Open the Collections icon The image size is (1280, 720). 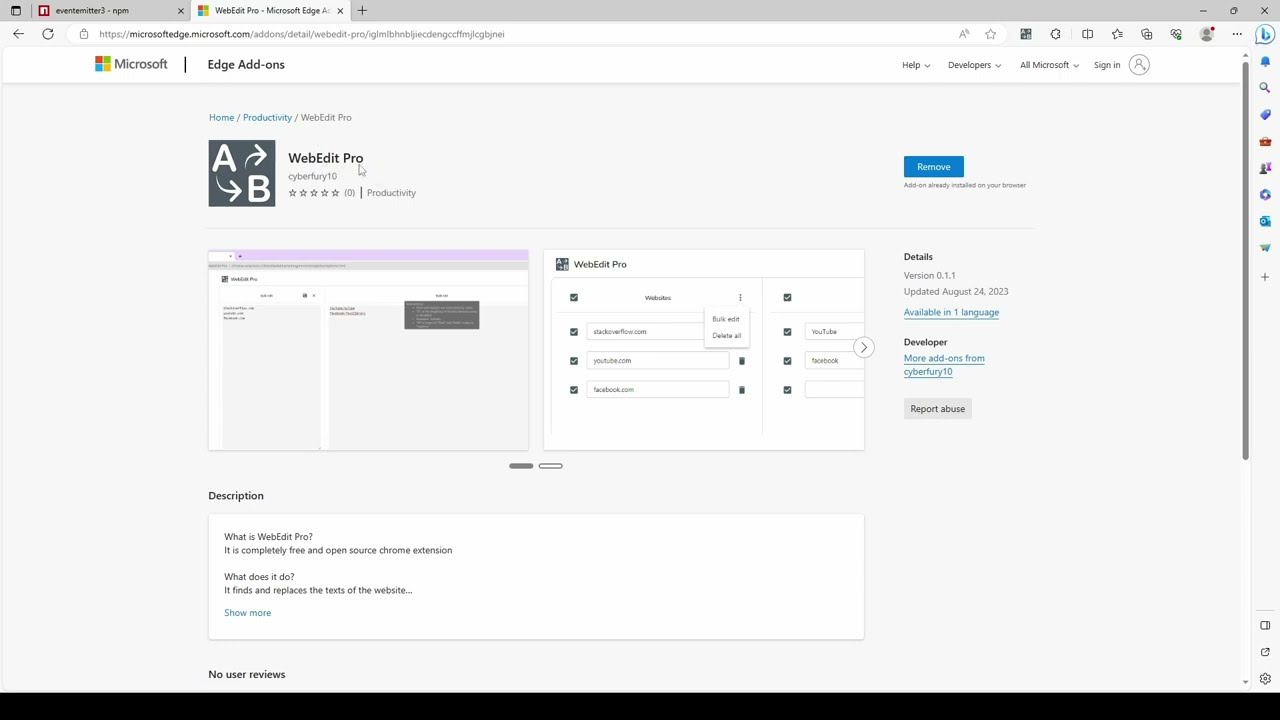point(1146,34)
